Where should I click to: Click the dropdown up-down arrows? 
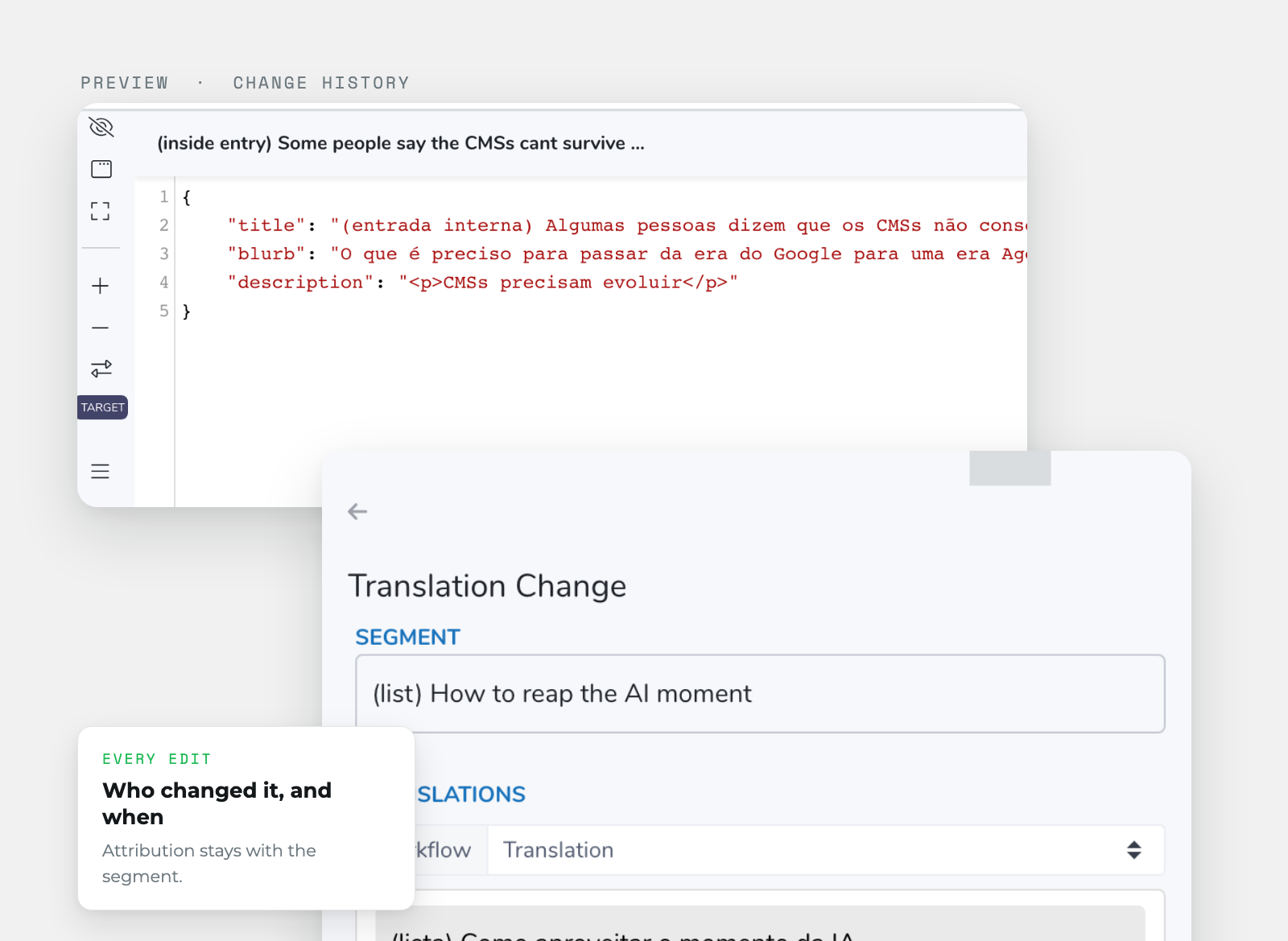point(1133,850)
